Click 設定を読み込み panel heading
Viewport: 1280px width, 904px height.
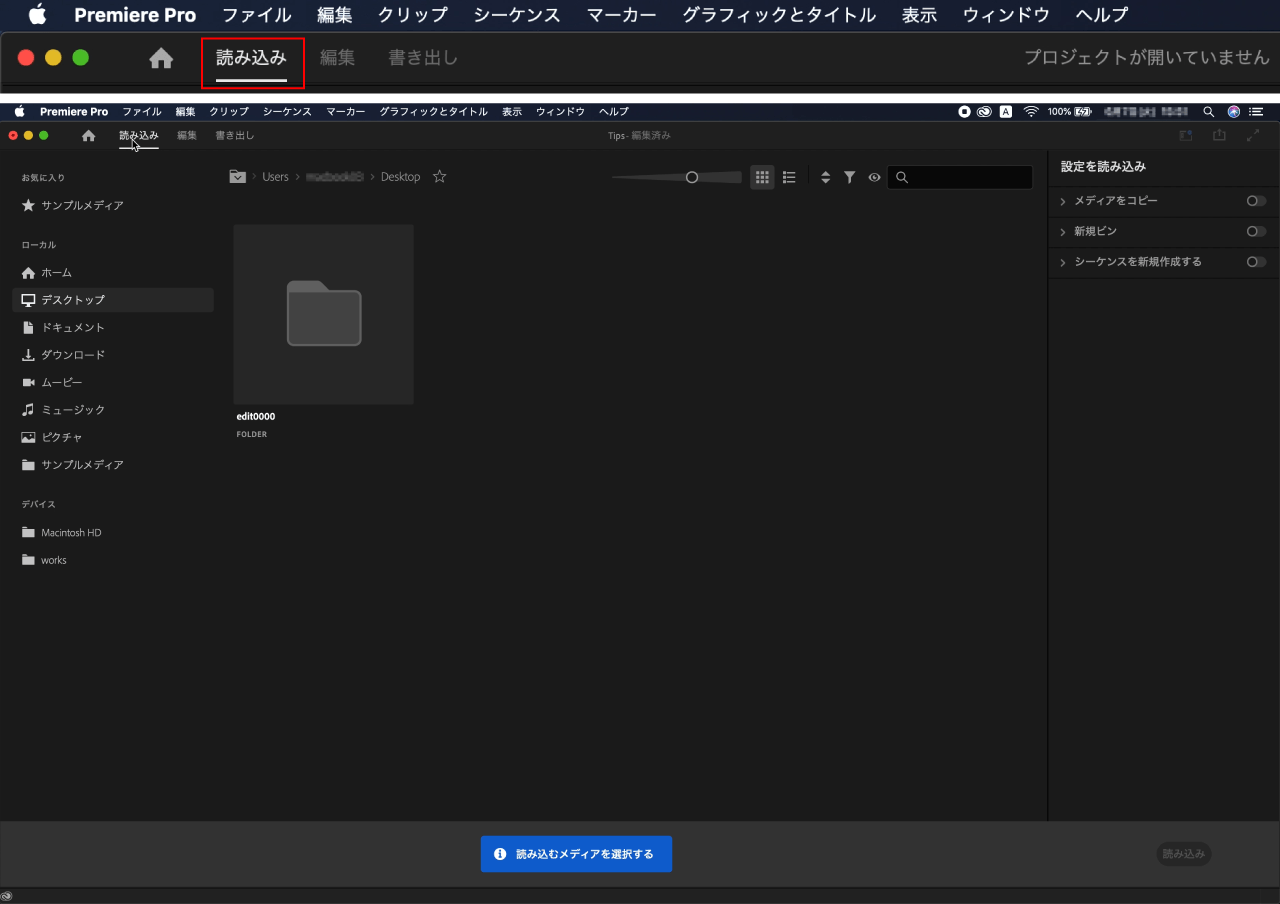pyautogui.click(x=1103, y=167)
